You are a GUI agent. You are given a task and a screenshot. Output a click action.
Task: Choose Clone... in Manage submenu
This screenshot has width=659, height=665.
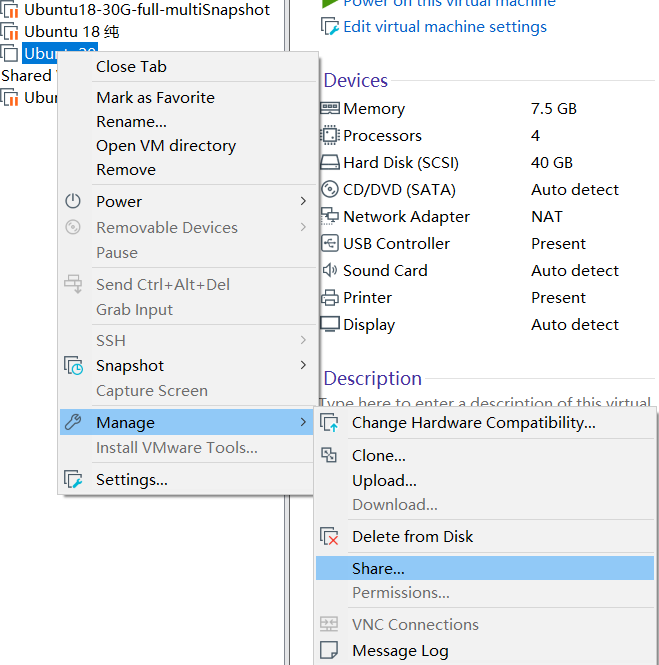(485, 455)
